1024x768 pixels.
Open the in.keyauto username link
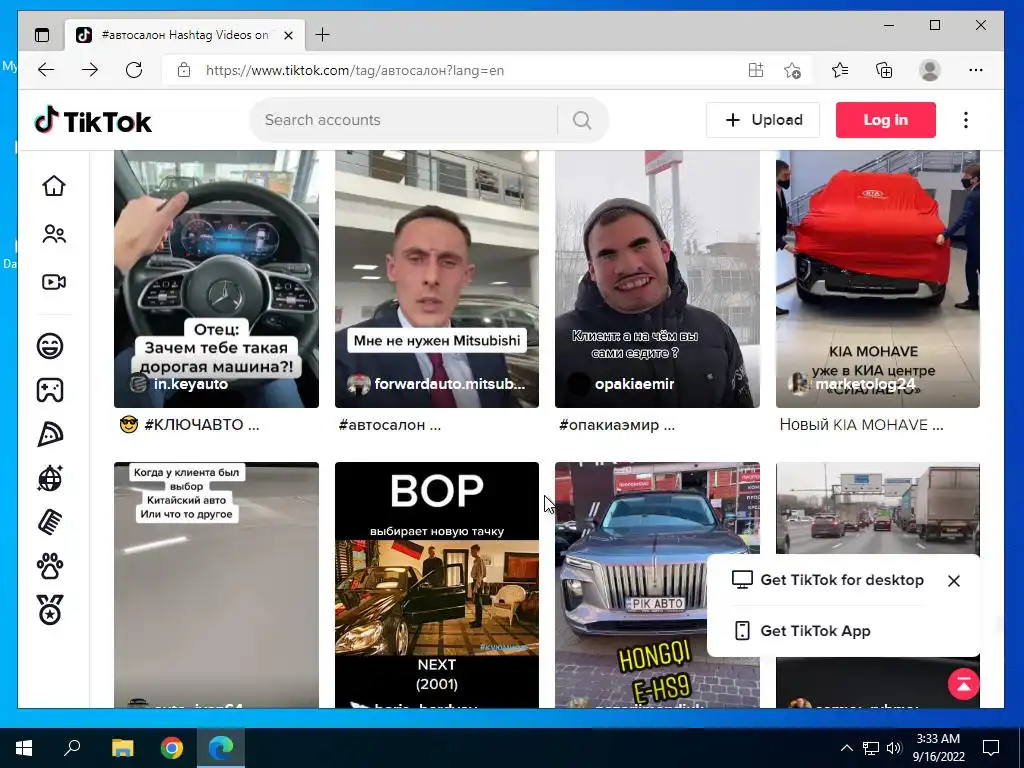point(191,384)
